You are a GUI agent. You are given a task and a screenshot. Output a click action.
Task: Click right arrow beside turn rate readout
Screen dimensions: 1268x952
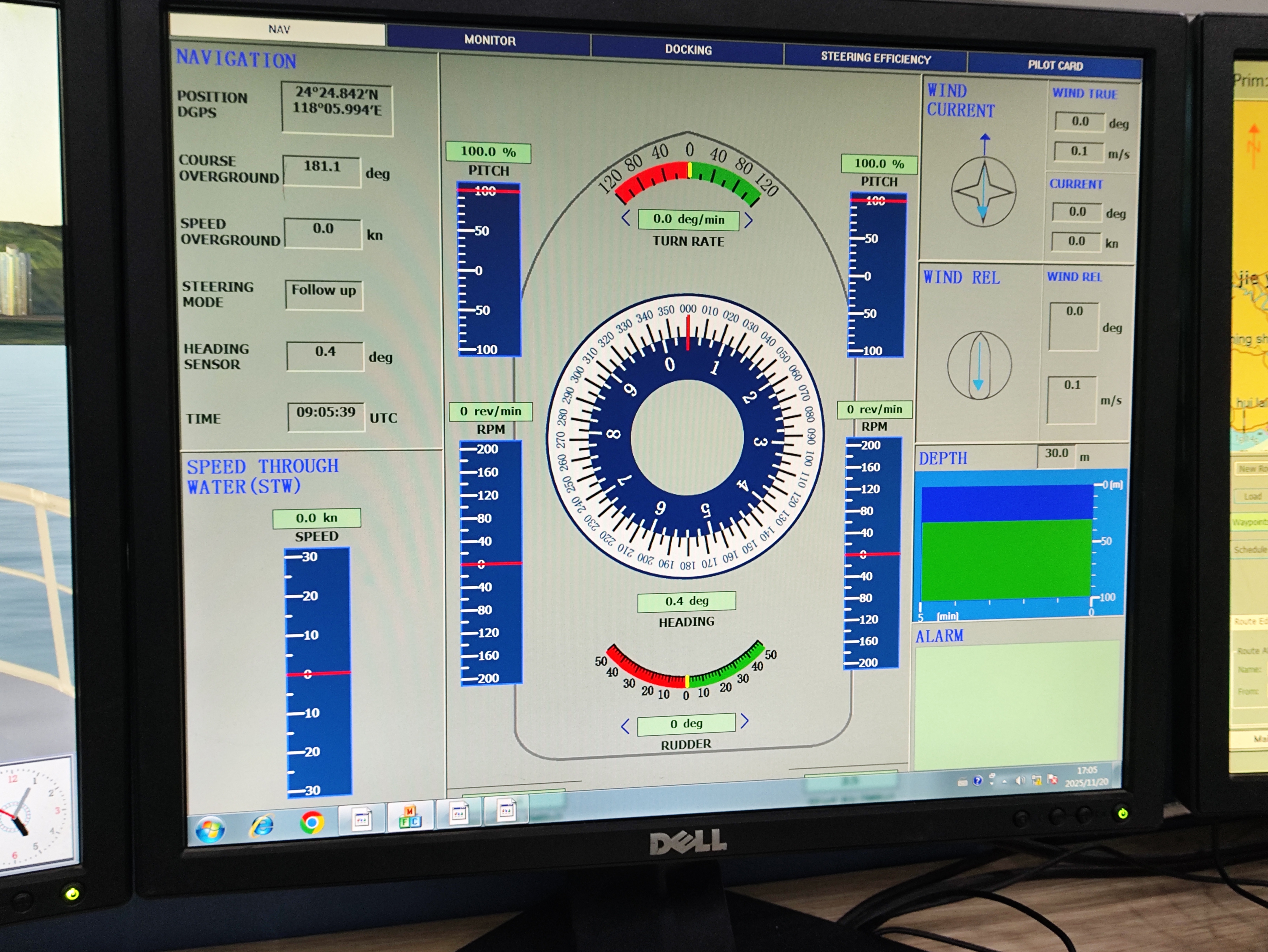(748, 221)
